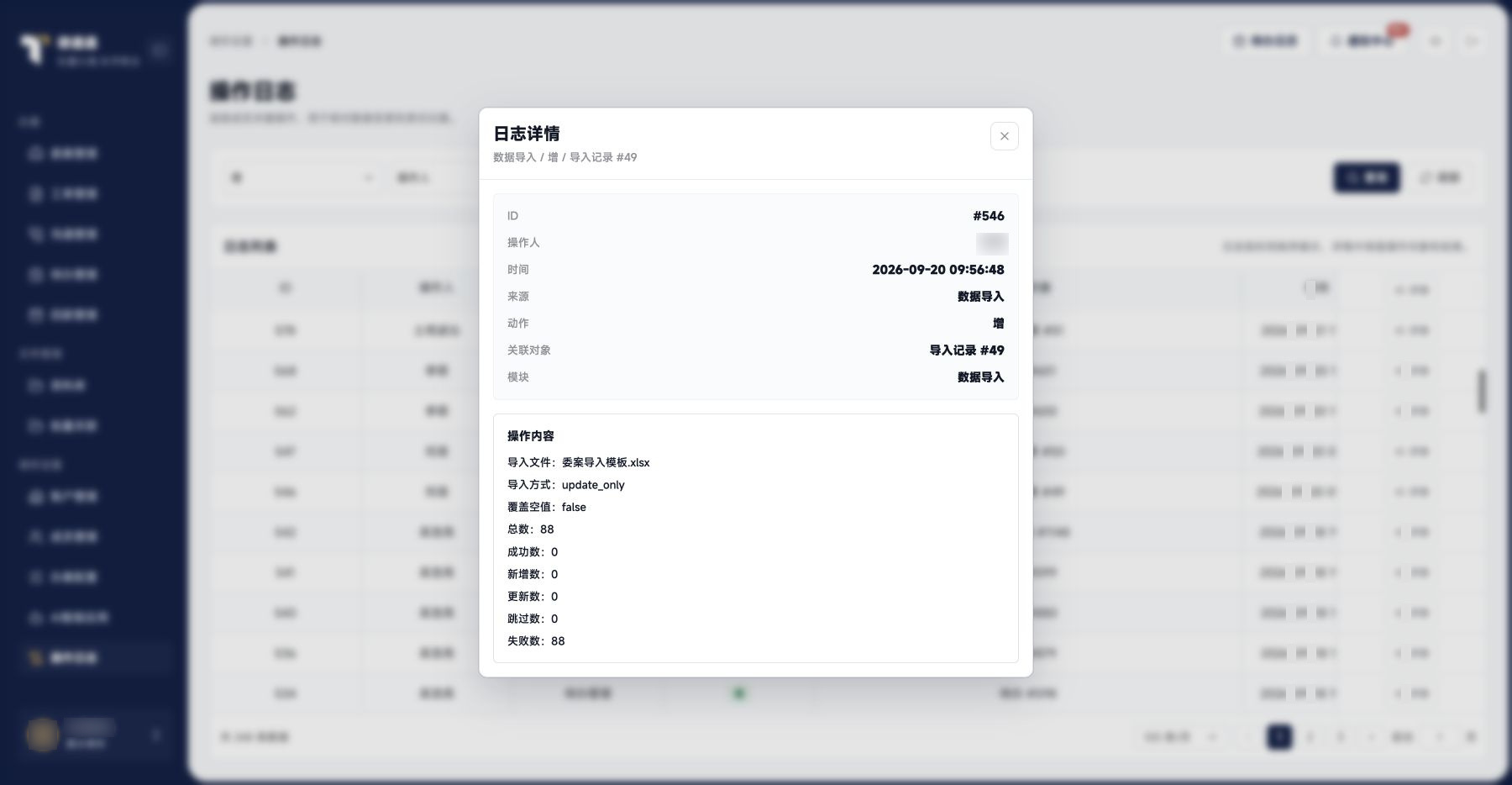Click the 日志详情 dialog title

click(527, 134)
